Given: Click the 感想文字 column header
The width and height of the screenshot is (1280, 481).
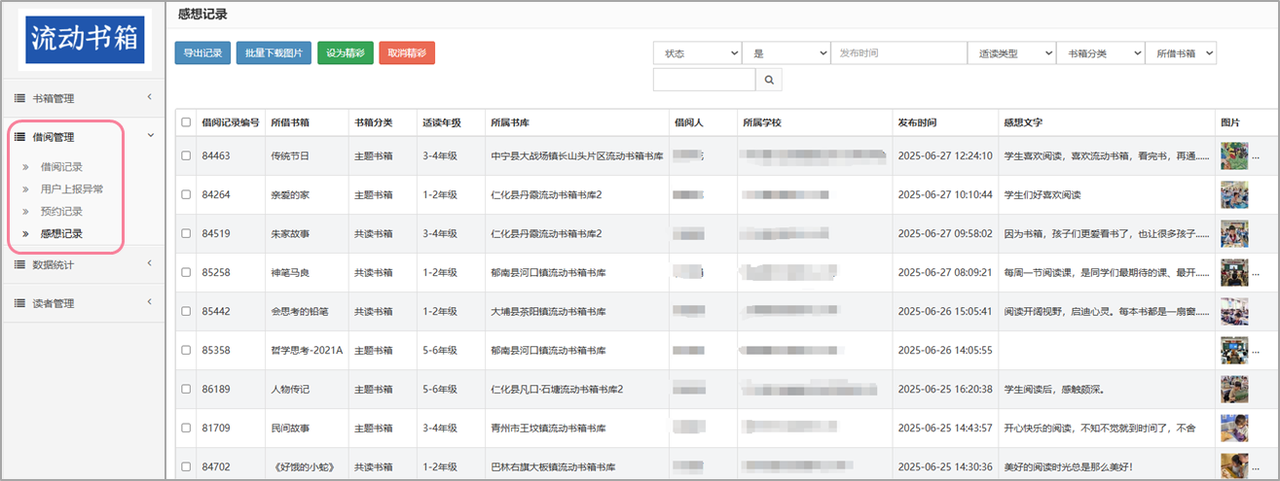Looking at the screenshot, I should pyautogui.click(x=1023, y=122).
